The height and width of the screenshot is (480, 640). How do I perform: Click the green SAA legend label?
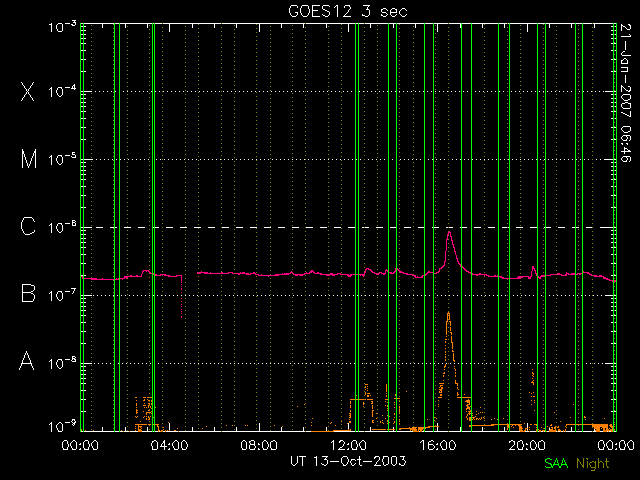coord(556,463)
